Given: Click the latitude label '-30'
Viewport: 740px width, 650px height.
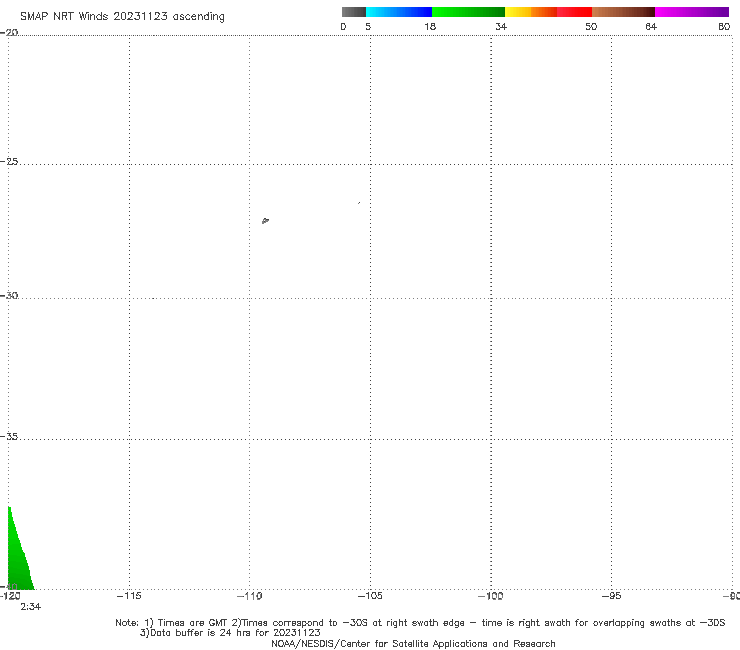Looking at the screenshot, I should coord(9,295).
